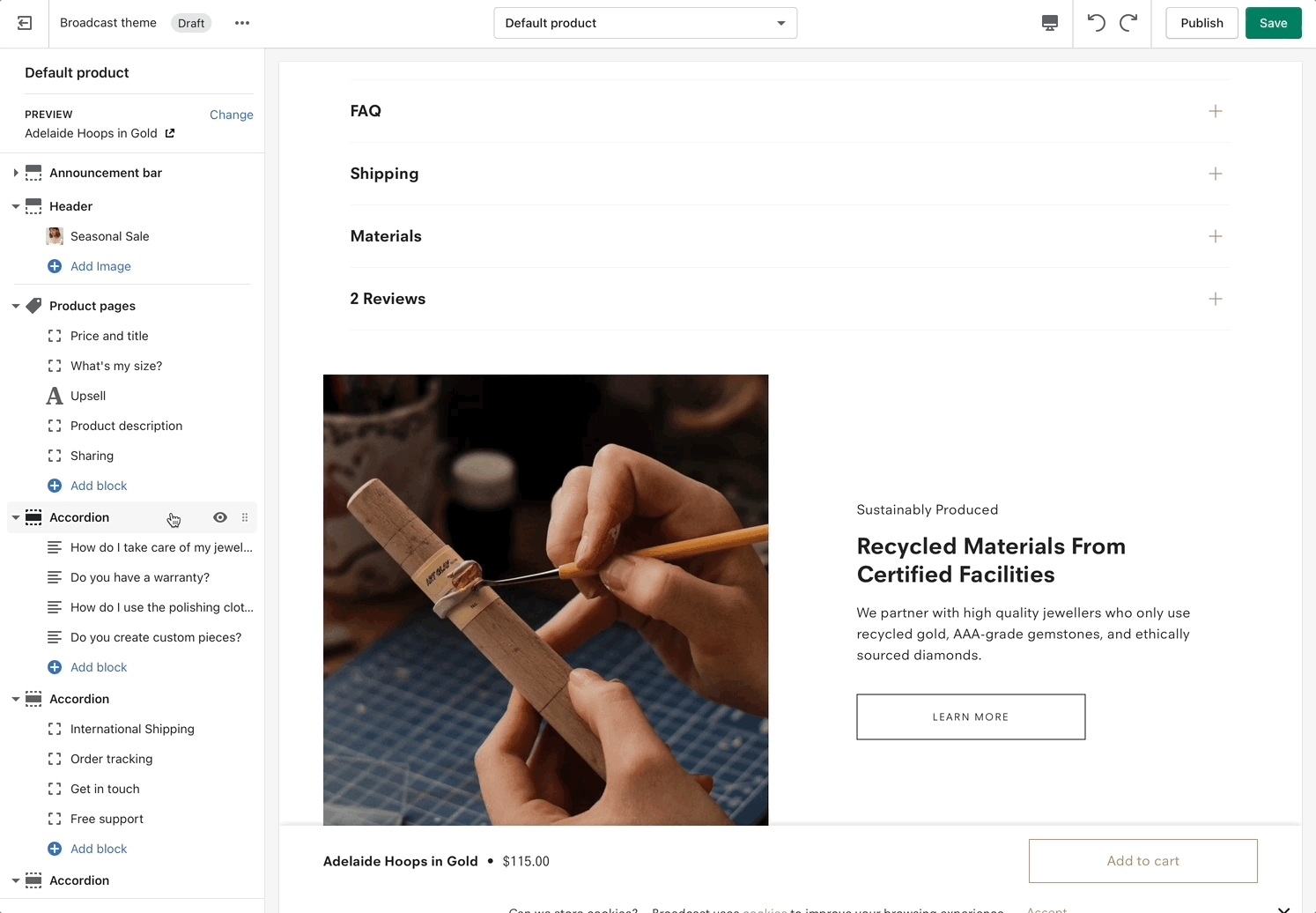Redo the last change

click(1128, 23)
